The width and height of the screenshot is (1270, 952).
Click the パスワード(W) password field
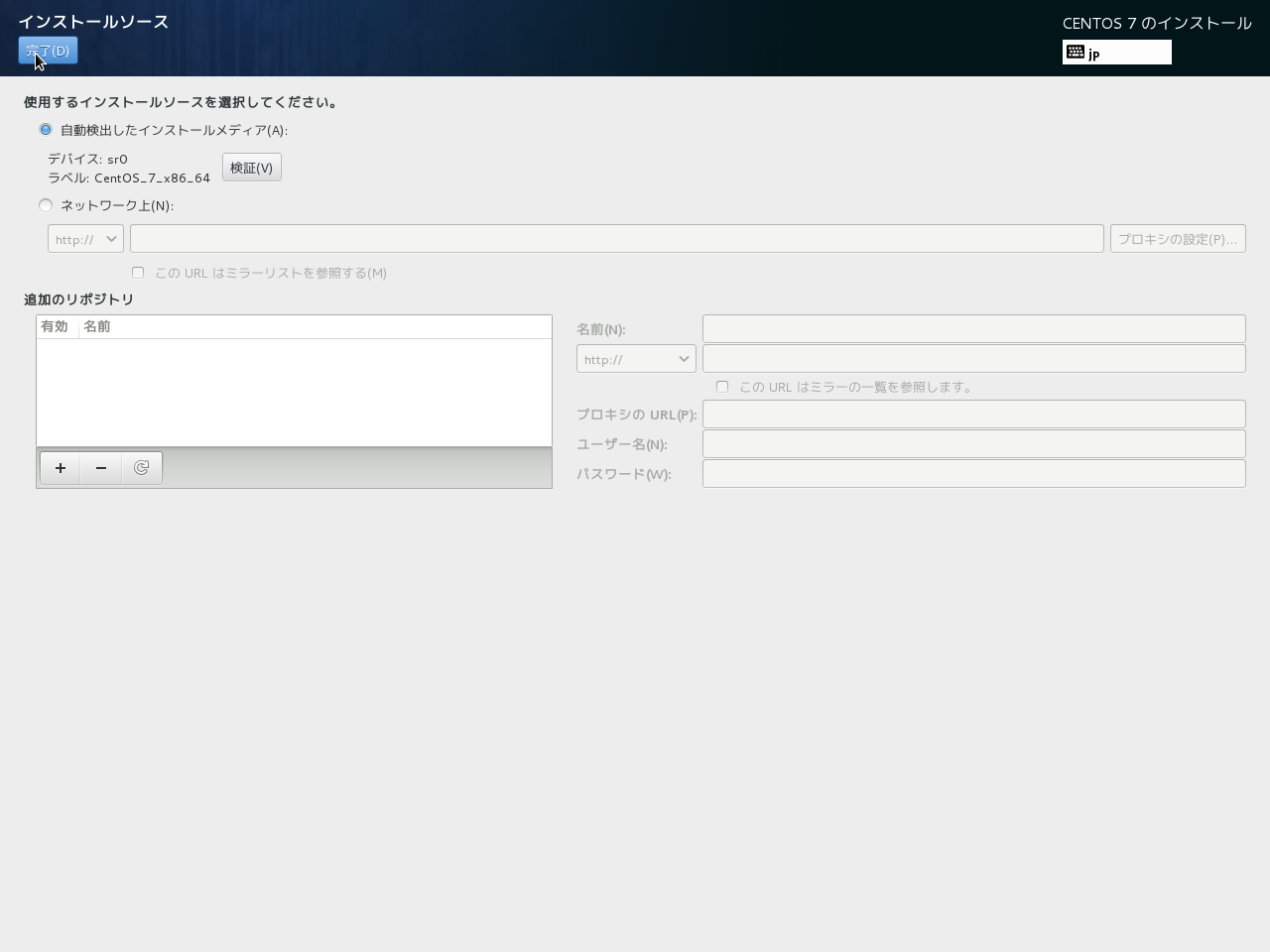(x=973, y=474)
